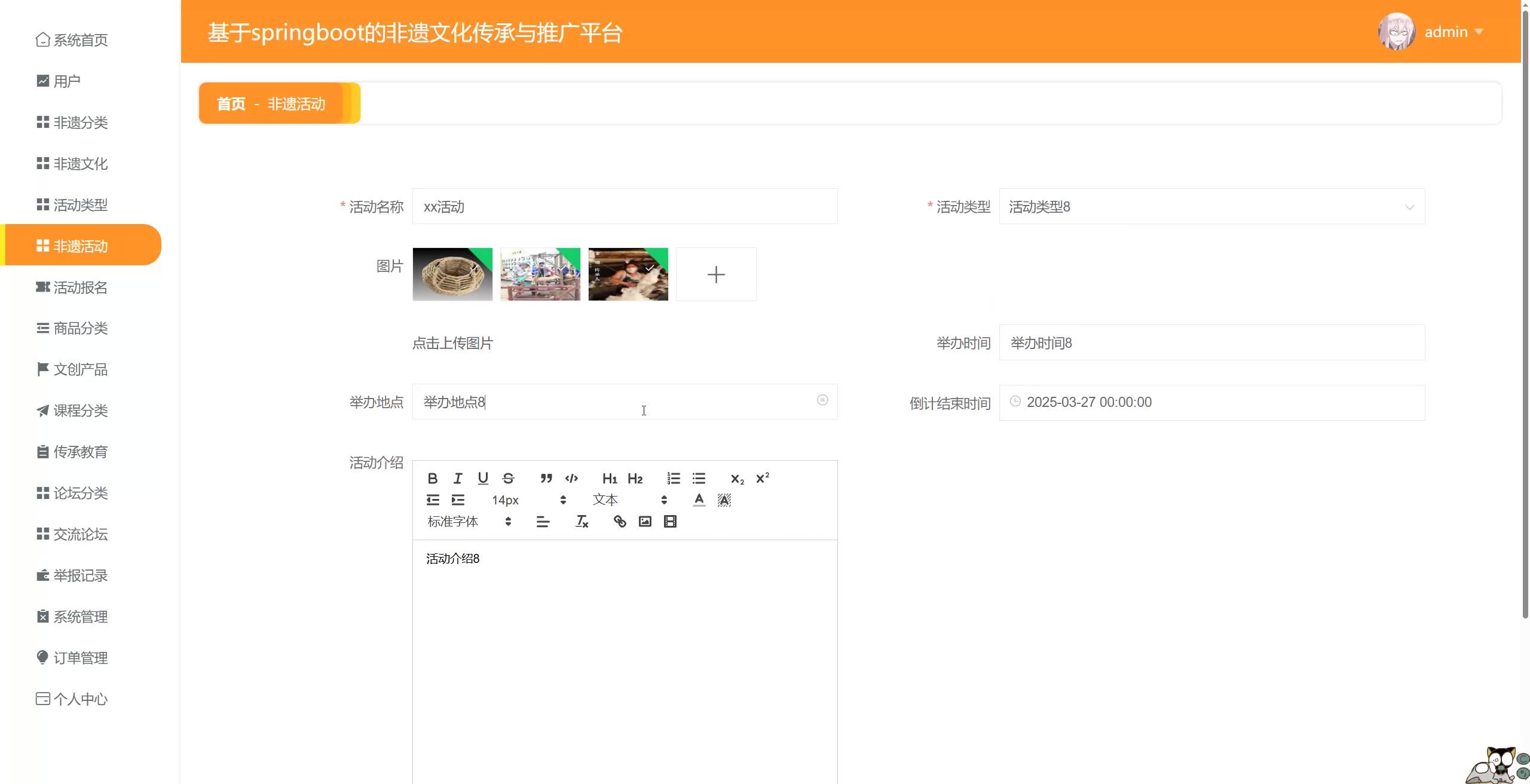This screenshot has width=1530, height=784.
Task: Click the plus box to upload image
Action: coord(716,274)
